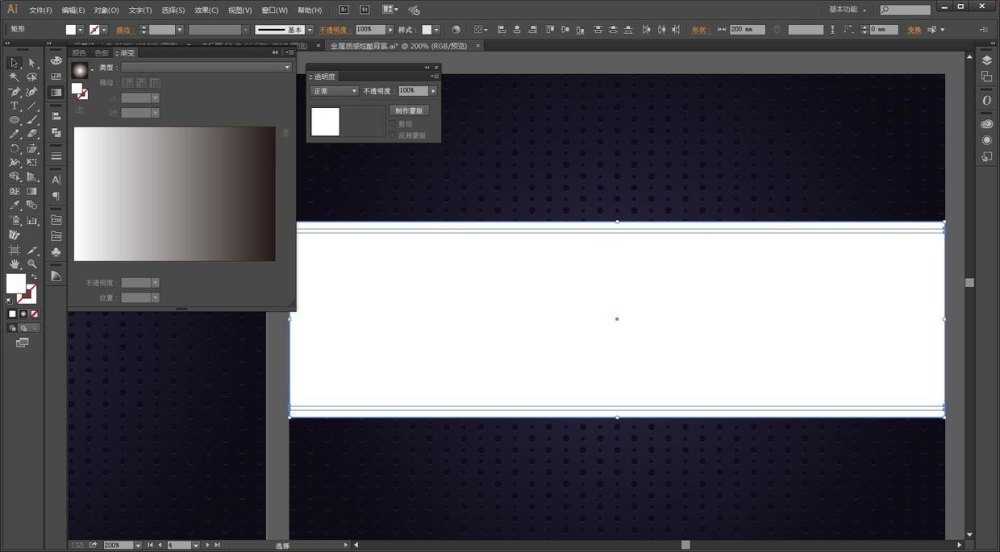Image resolution: width=1000 pixels, height=552 pixels.
Task: Click the 变换 (Transform) link in control bar
Action: pos(914,30)
